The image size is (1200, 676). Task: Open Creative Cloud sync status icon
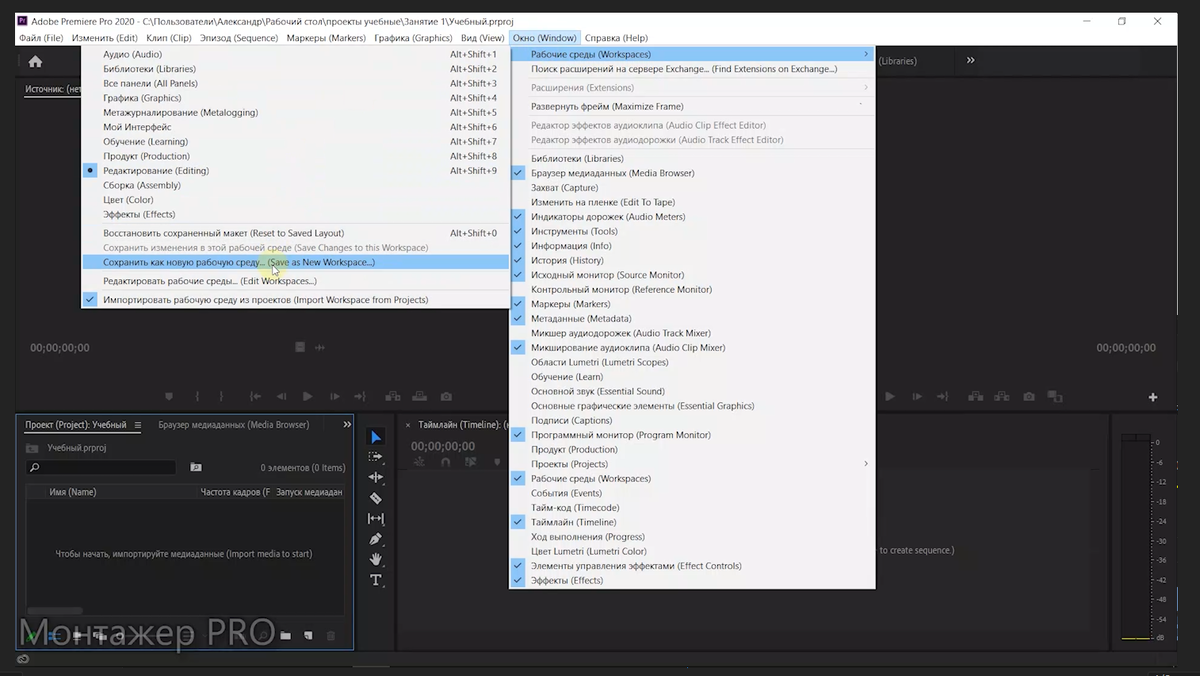click(x=22, y=659)
